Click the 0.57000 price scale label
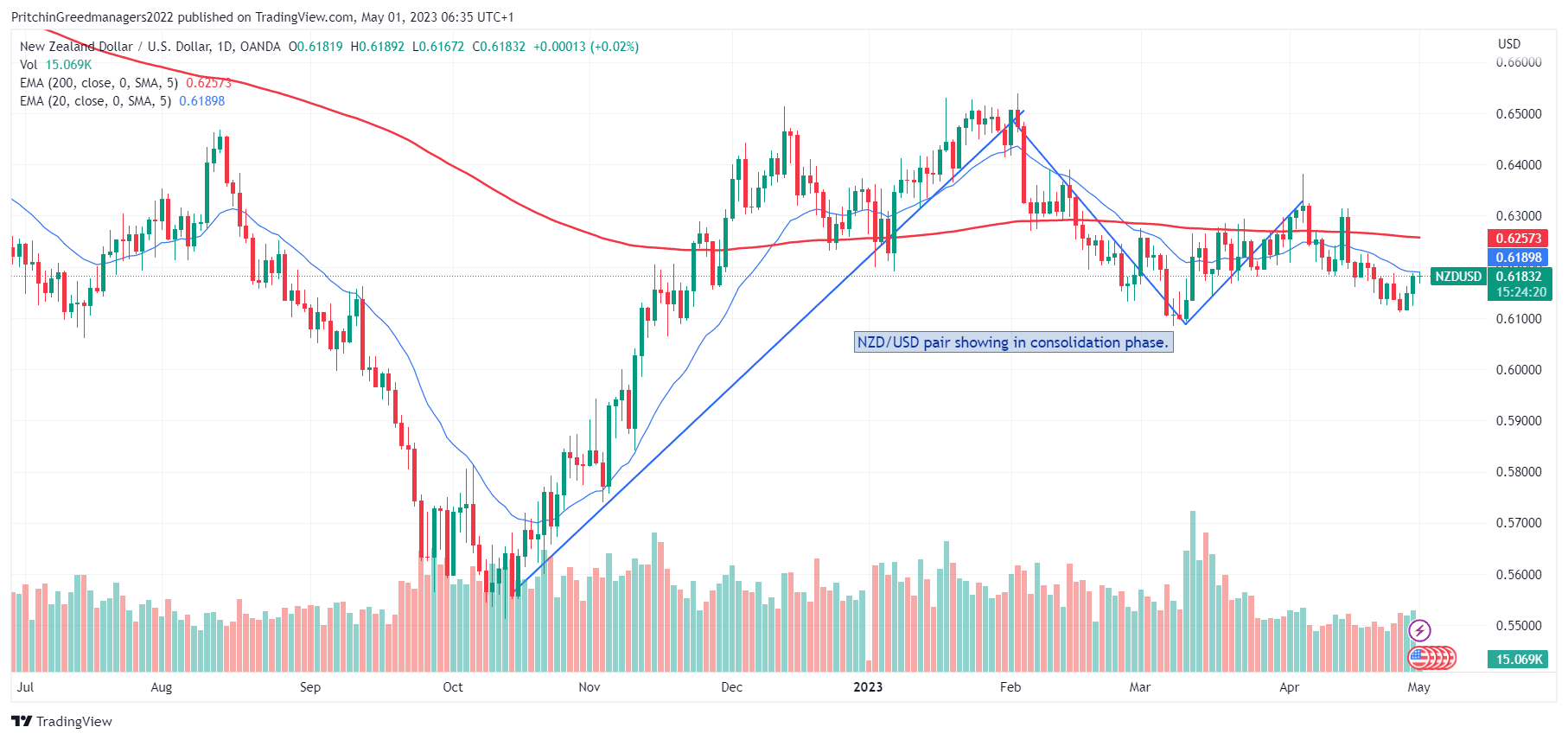1568x740 pixels. (1519, 523)
